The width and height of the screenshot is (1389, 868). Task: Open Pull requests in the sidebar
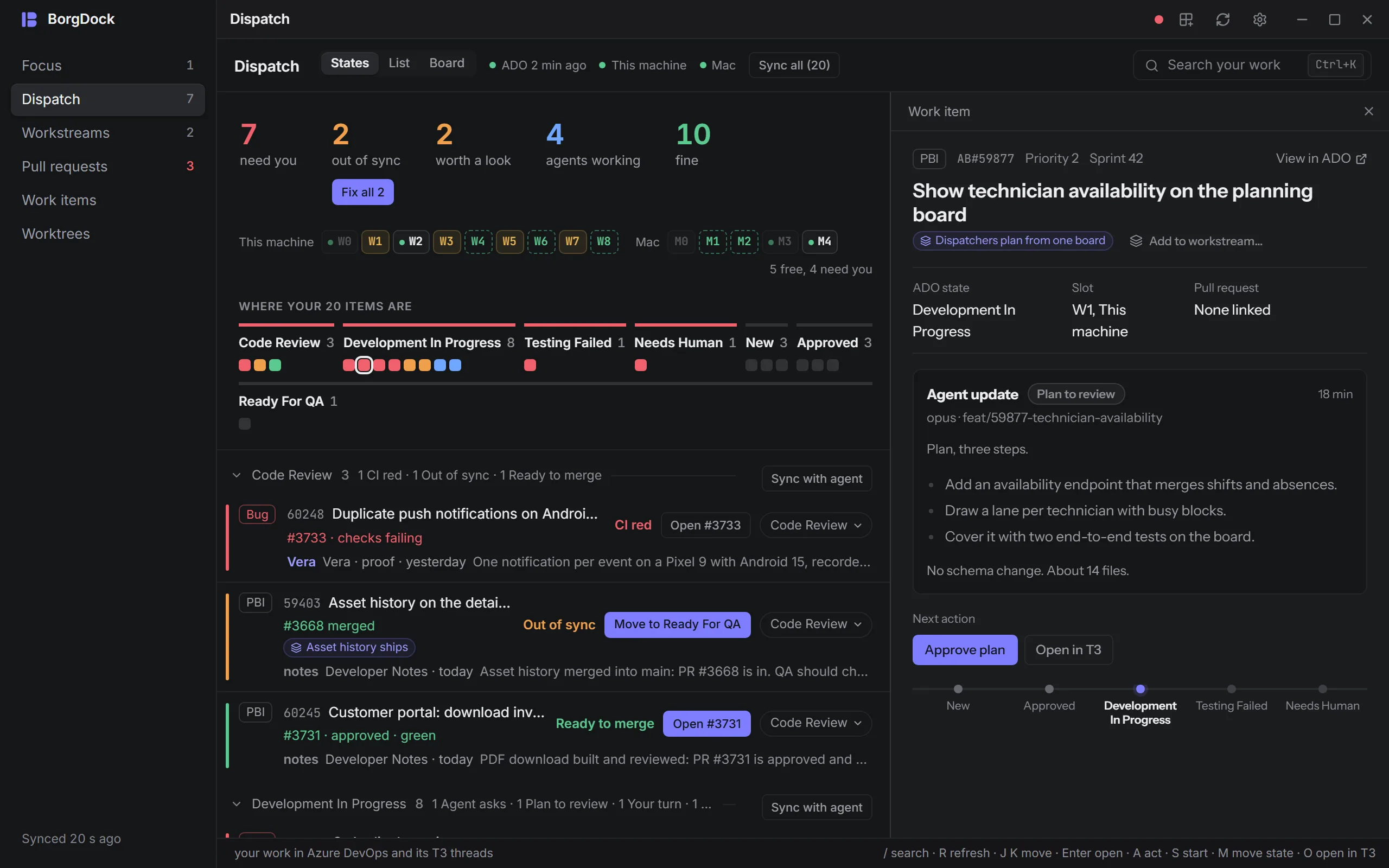point(108,167)
